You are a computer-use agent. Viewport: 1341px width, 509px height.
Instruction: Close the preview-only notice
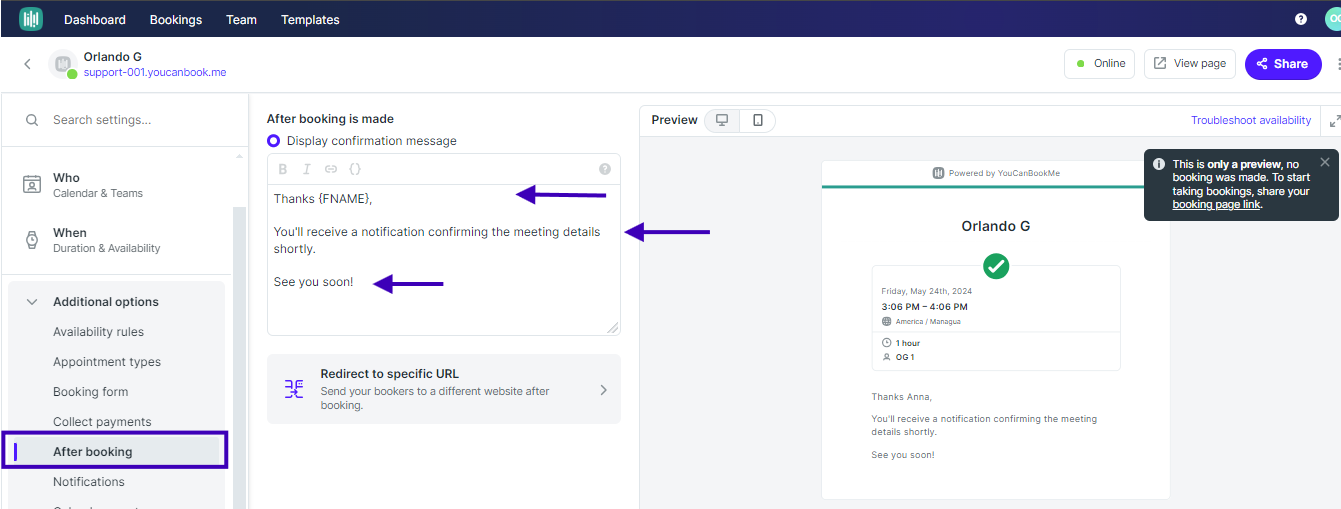1325,162
